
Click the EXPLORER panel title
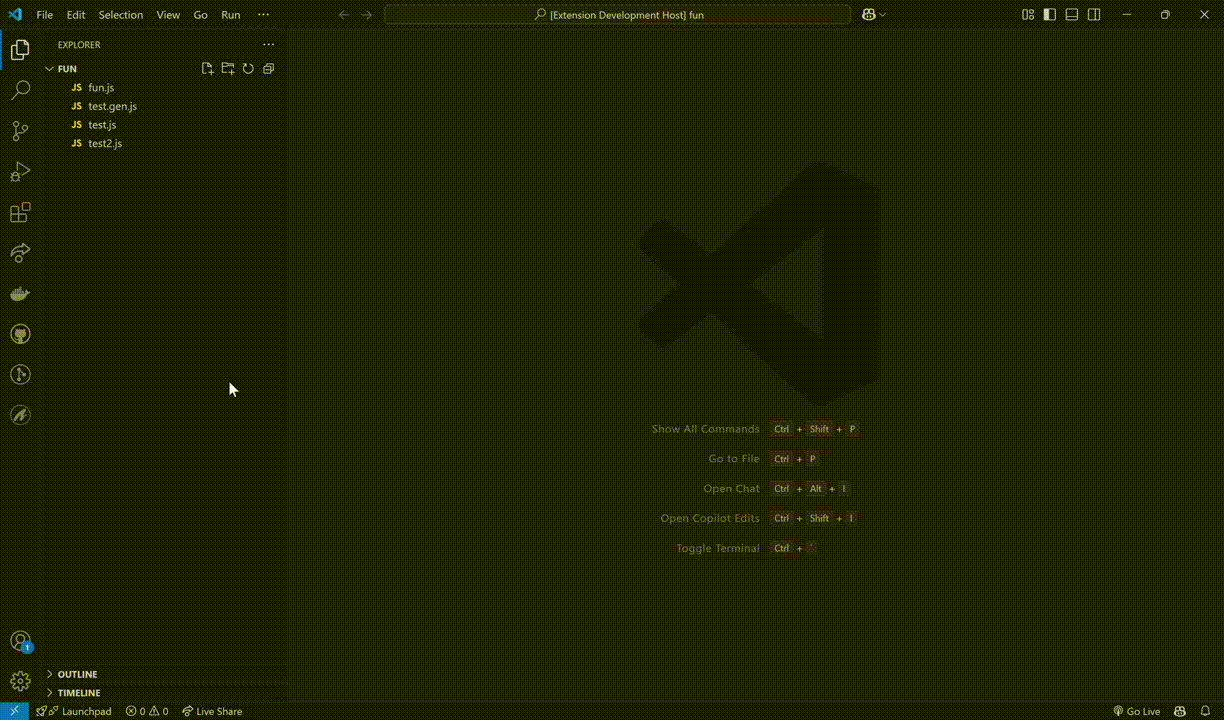click(x=79, y=45)
